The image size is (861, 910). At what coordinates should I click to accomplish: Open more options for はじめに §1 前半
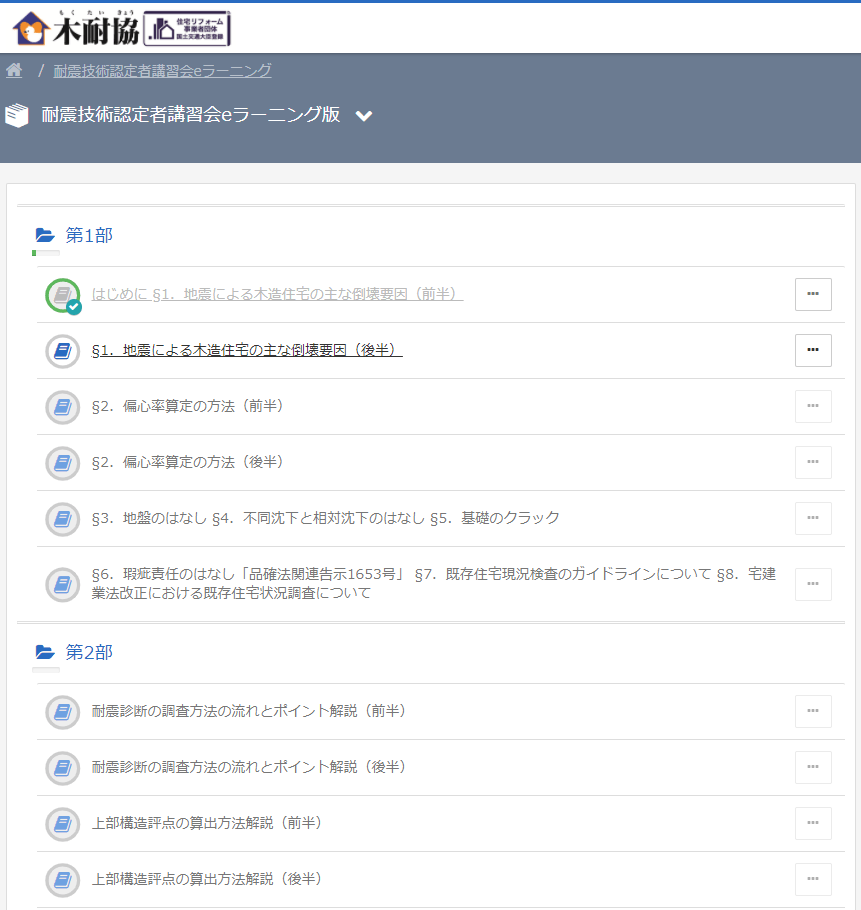(x=813, y=294)
